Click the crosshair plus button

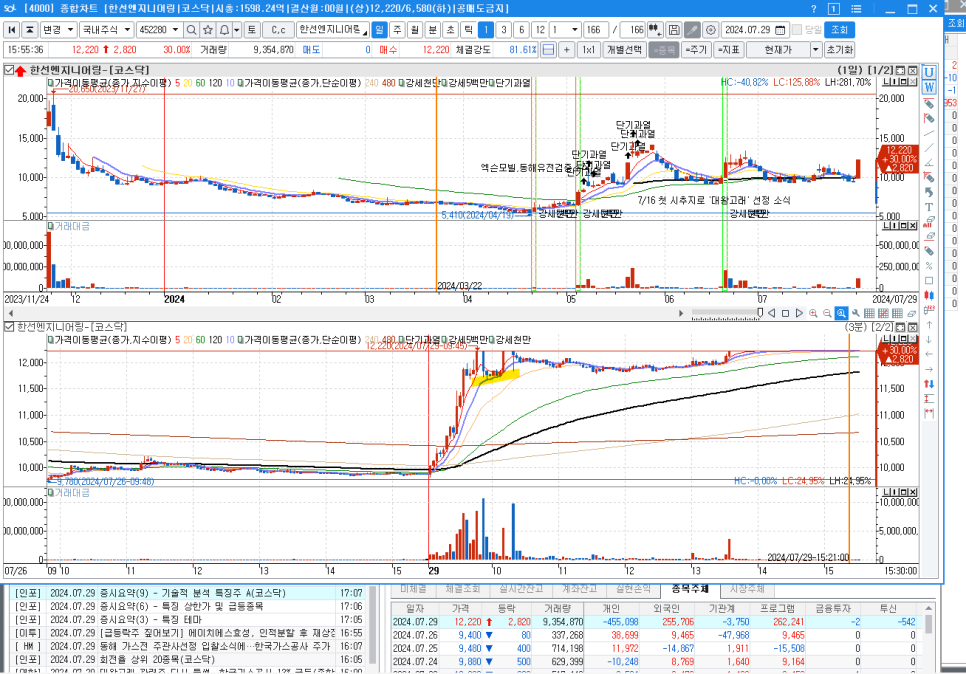566,49
